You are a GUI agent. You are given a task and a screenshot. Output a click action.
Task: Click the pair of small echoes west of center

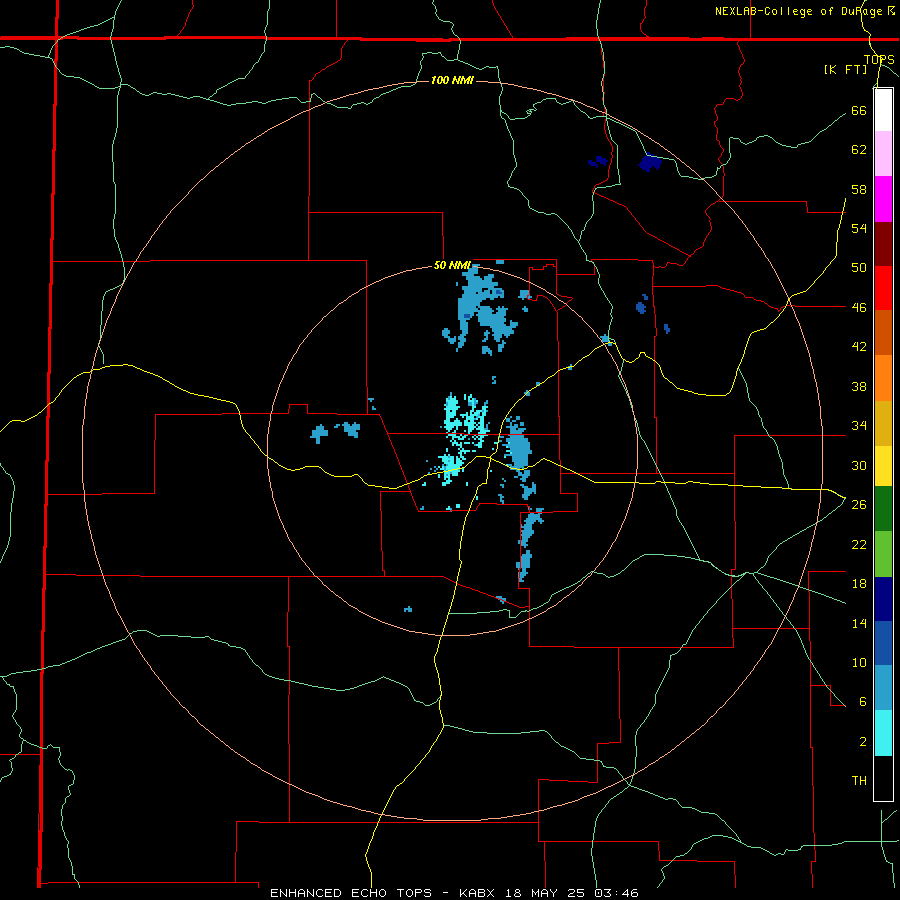point(335,431)
